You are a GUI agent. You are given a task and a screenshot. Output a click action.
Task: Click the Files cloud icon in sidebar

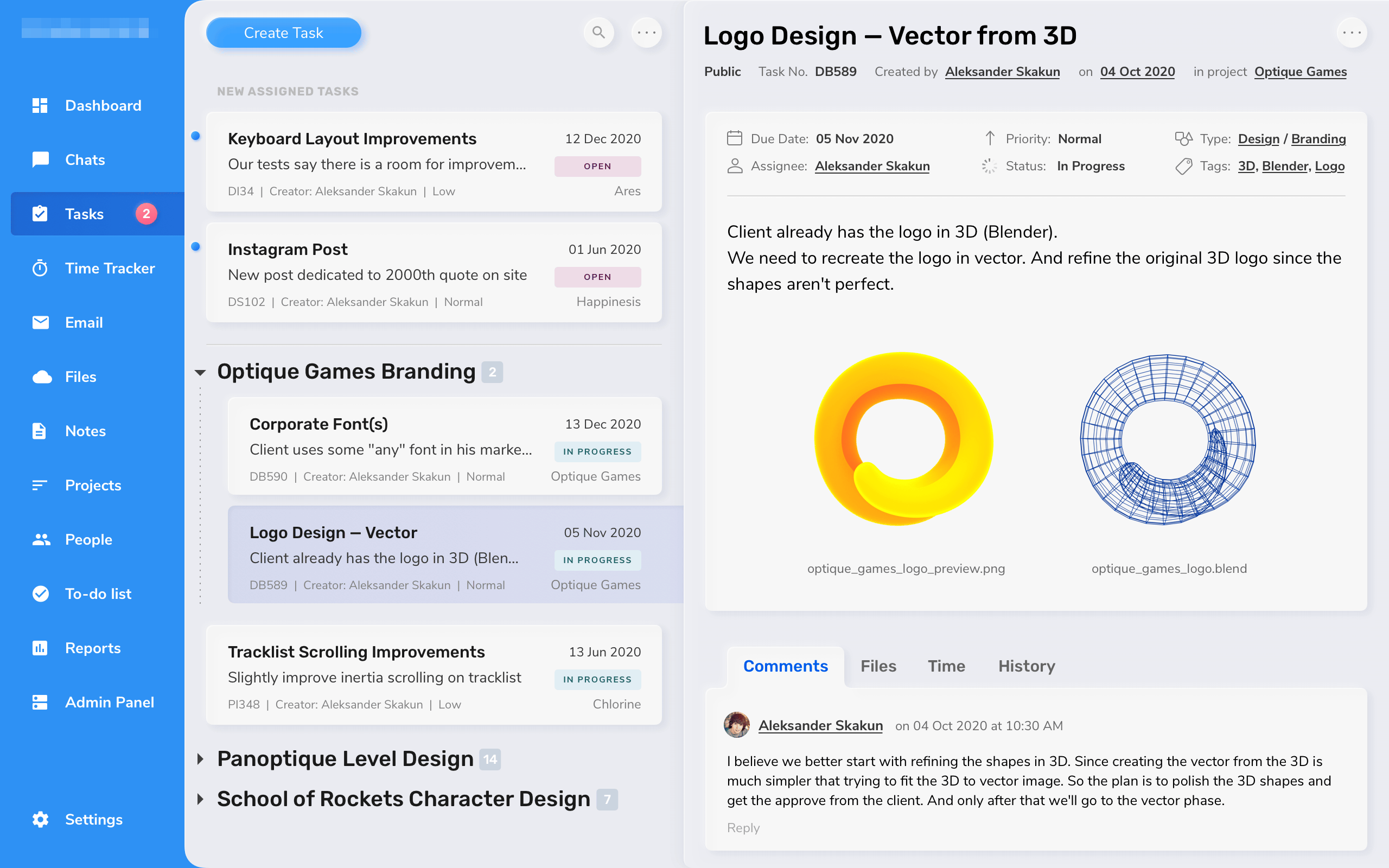pyautogui.click(x=41, y=376)
